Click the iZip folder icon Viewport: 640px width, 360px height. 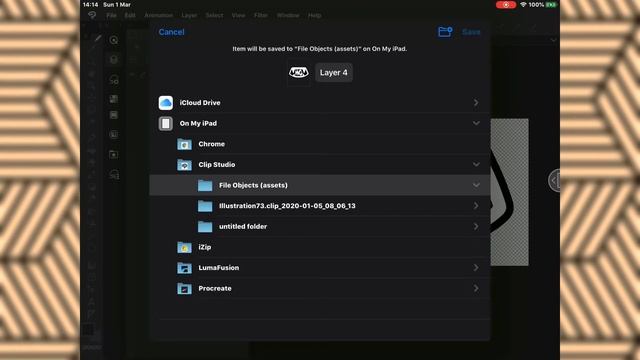click(x=184, y=247)
